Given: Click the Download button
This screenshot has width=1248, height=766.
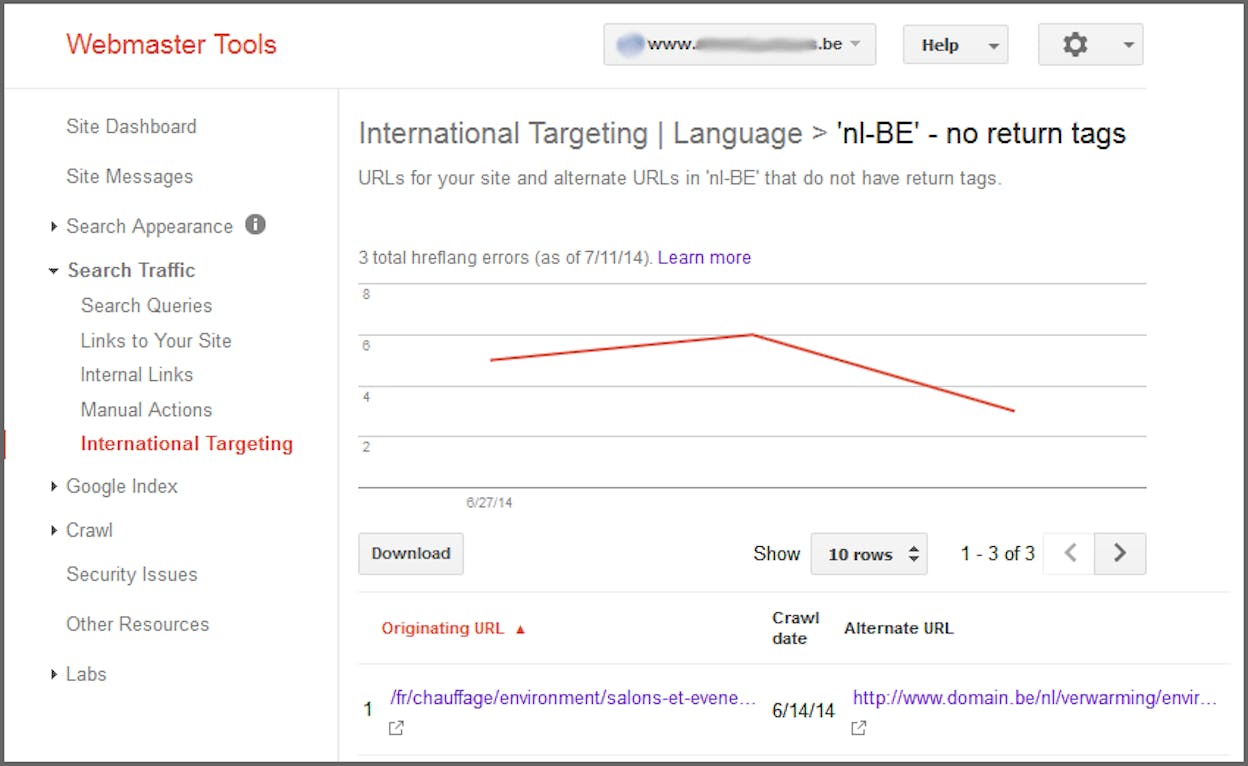Looking at the screenshot, I should (411, 554).
